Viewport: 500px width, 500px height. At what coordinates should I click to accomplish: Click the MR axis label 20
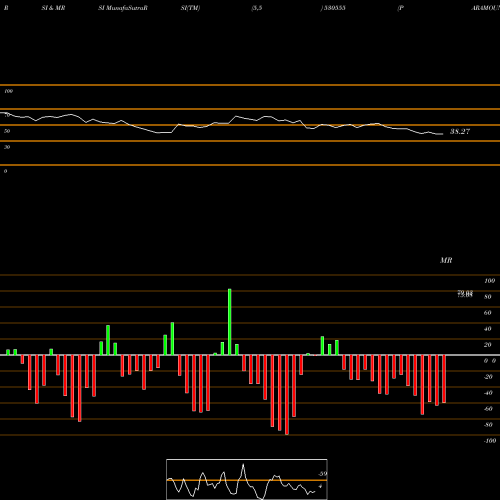click(488, 345)
